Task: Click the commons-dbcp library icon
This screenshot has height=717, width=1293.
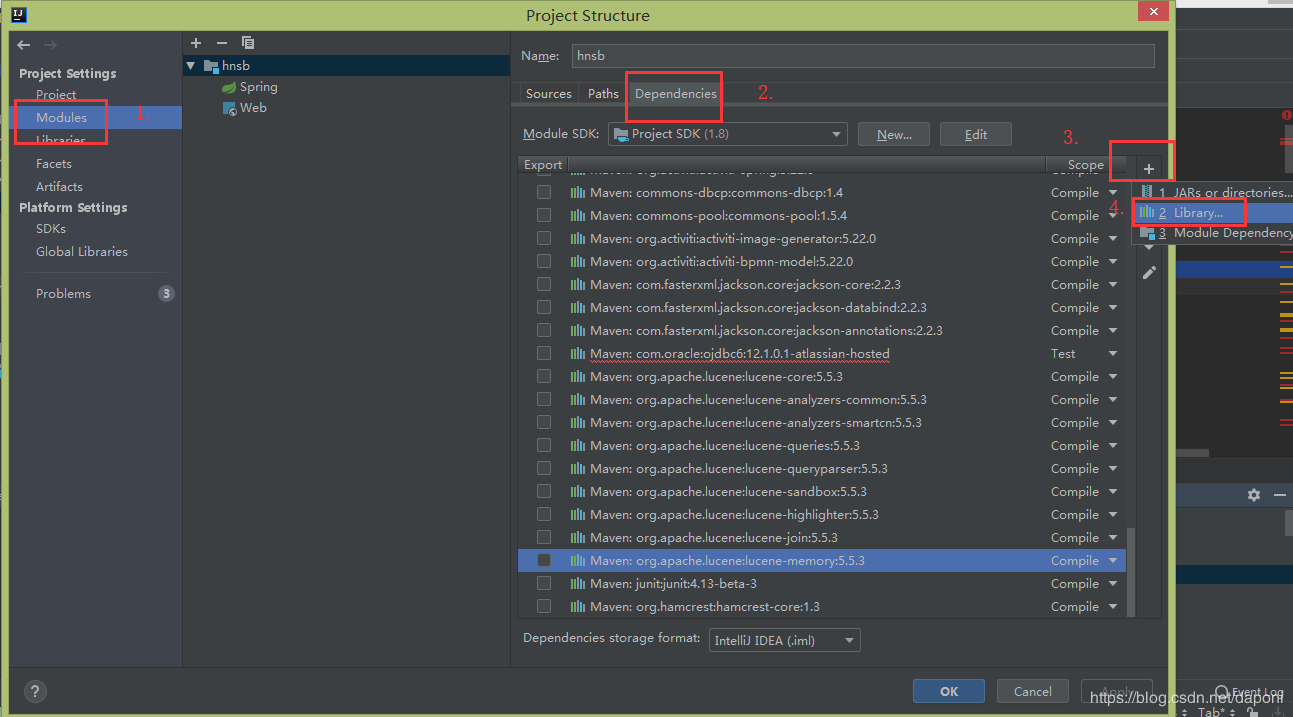Action: 577,193
